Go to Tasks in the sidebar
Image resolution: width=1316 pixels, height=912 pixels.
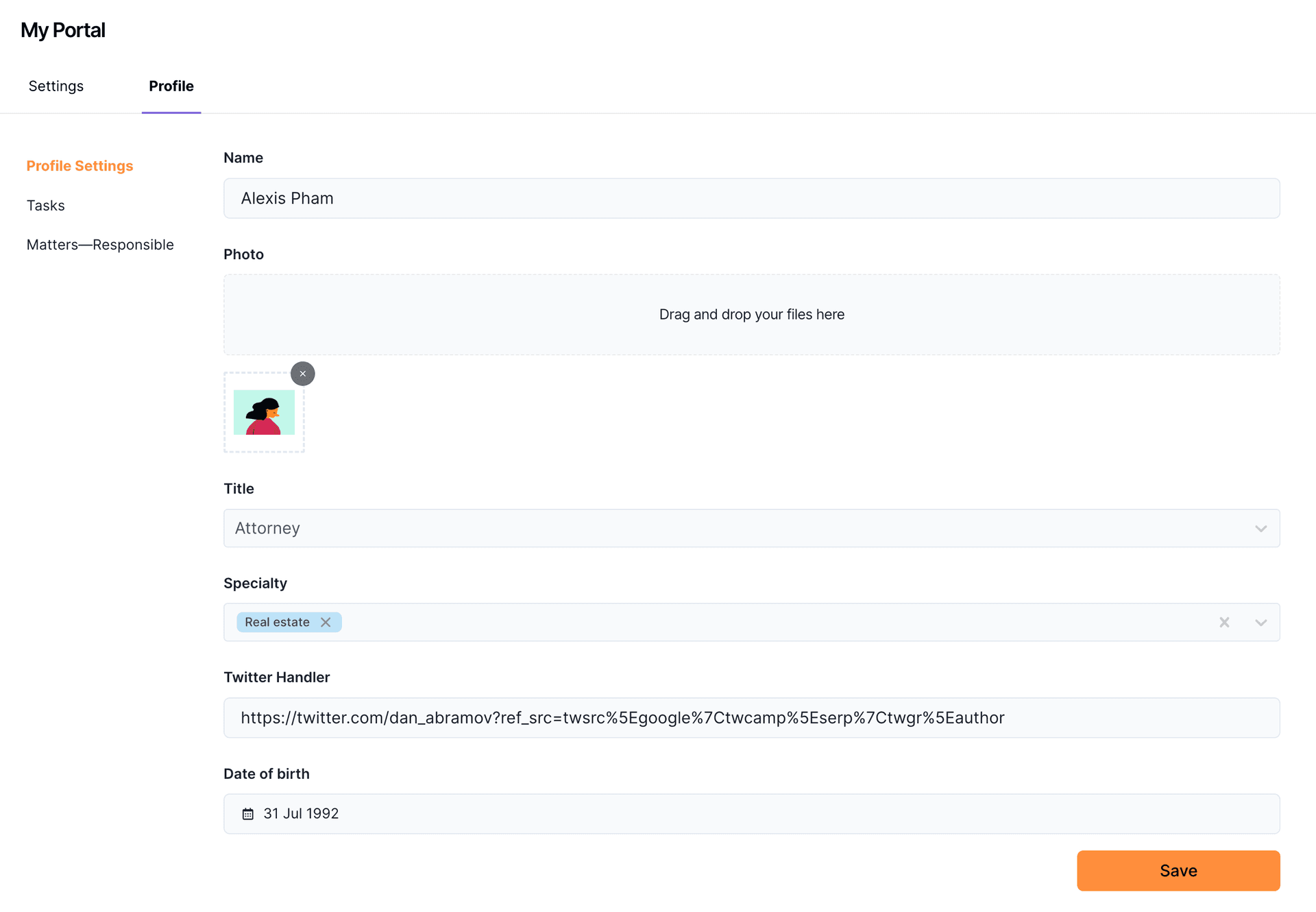tap(45, 206)
